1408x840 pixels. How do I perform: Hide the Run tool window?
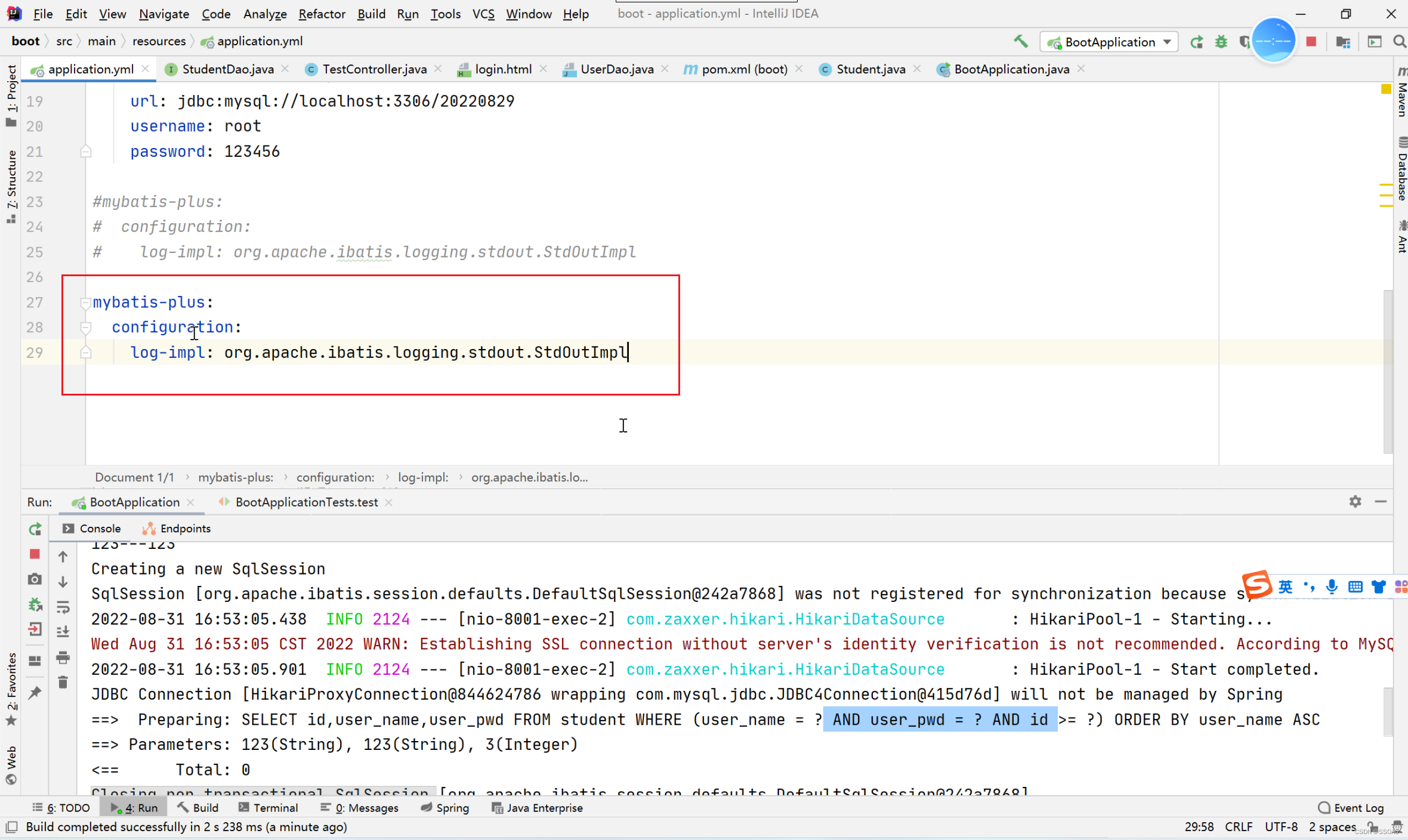point(1381,502)
